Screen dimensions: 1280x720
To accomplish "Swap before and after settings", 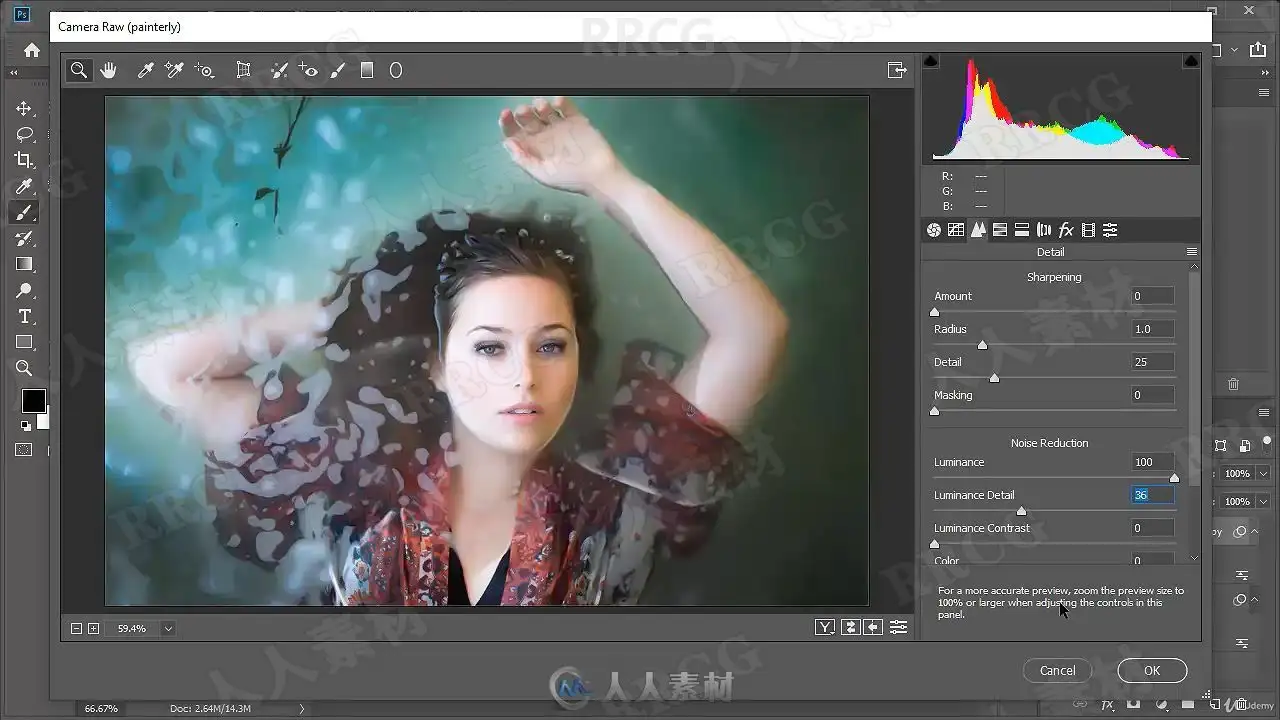I will coord(850,627).
